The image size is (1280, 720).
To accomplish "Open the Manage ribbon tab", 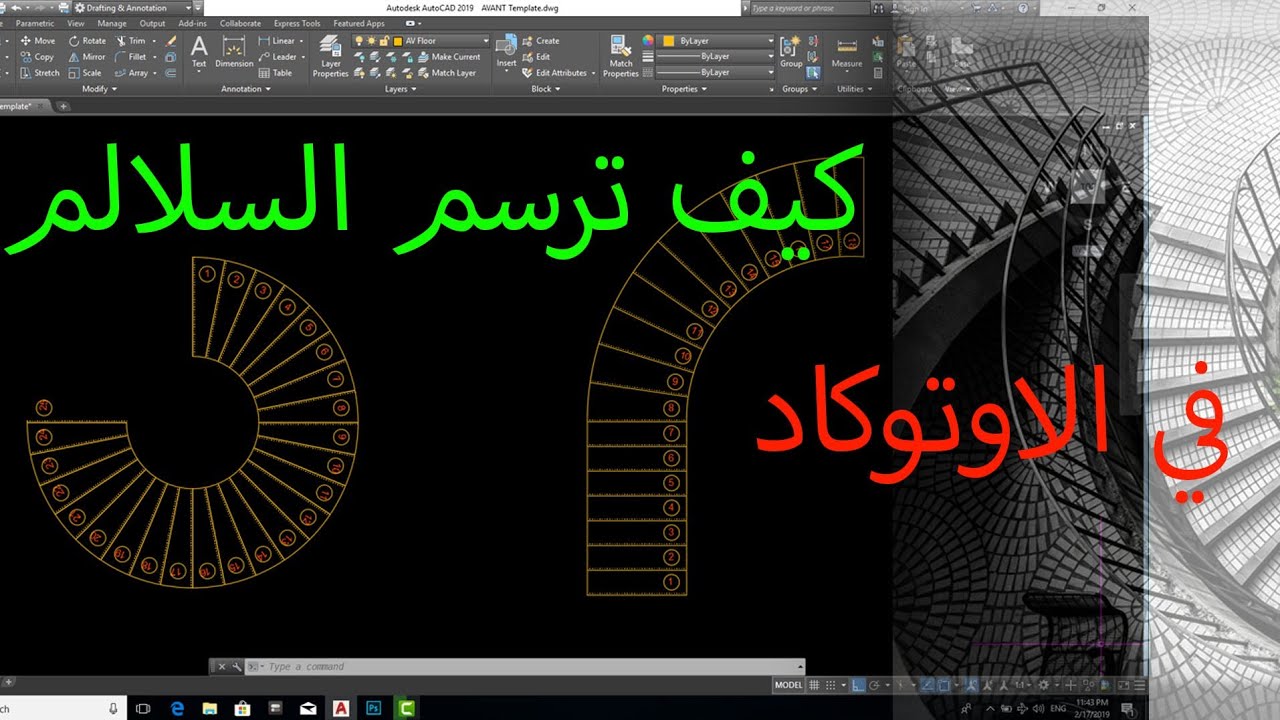I will [112, 23].
